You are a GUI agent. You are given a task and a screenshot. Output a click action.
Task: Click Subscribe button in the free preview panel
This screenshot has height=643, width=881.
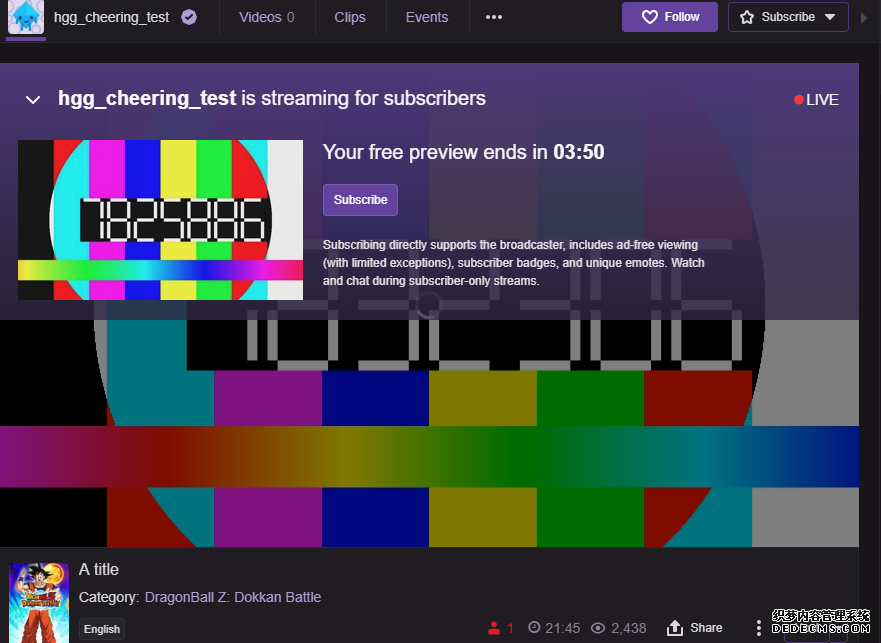coord(360,200)
